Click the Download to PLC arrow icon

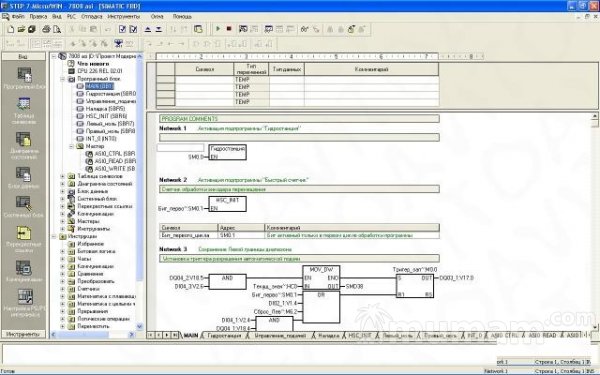(x=158, y=29)
